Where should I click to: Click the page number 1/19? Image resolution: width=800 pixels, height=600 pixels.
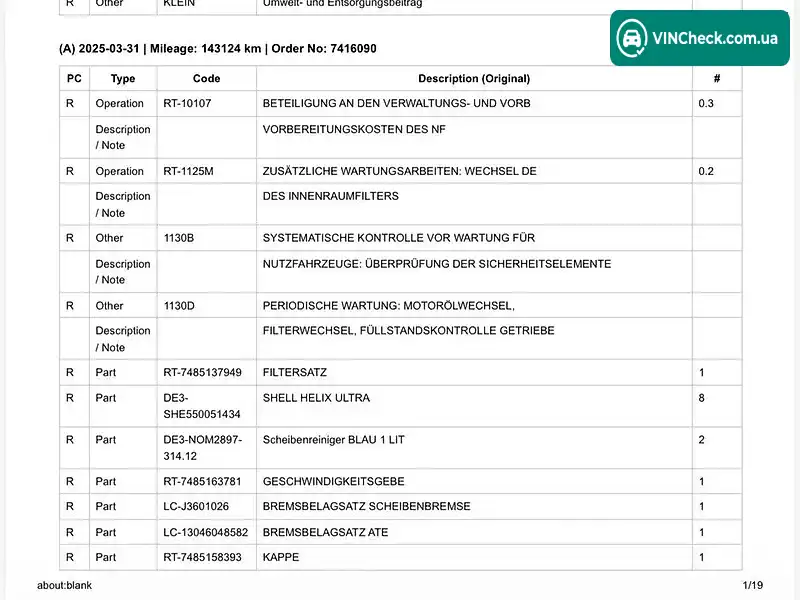tap(753, 586)
